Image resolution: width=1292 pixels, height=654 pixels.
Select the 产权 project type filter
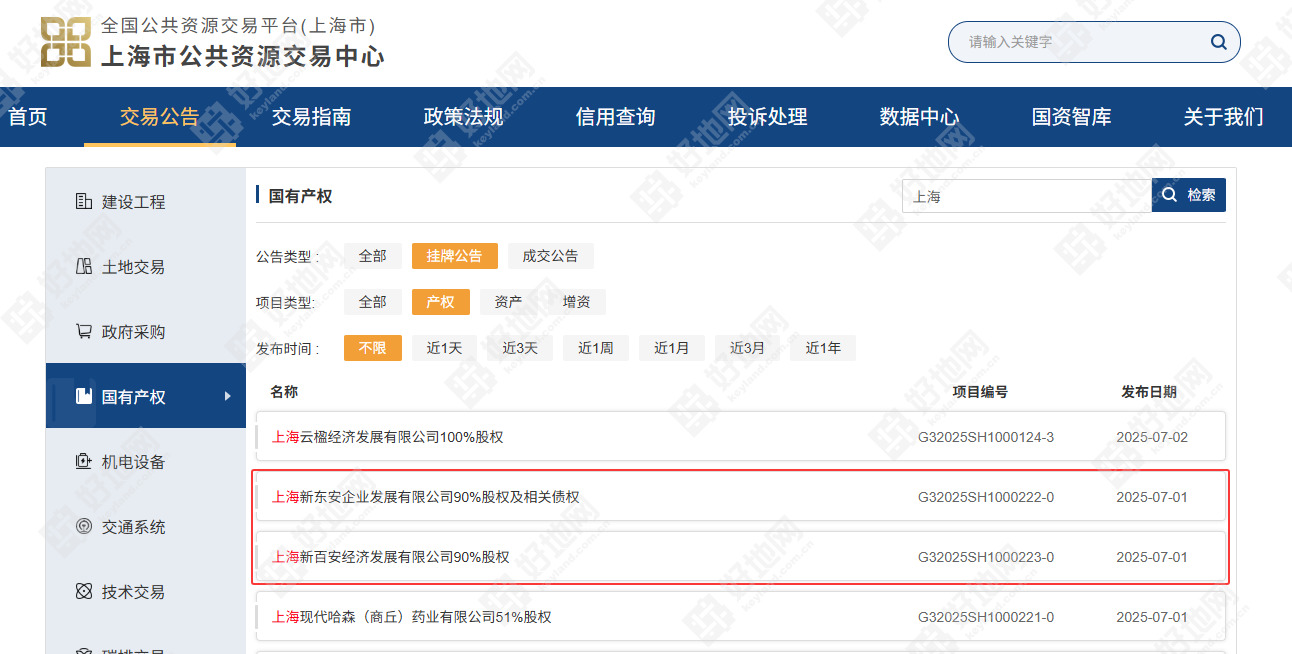[441, 302]
